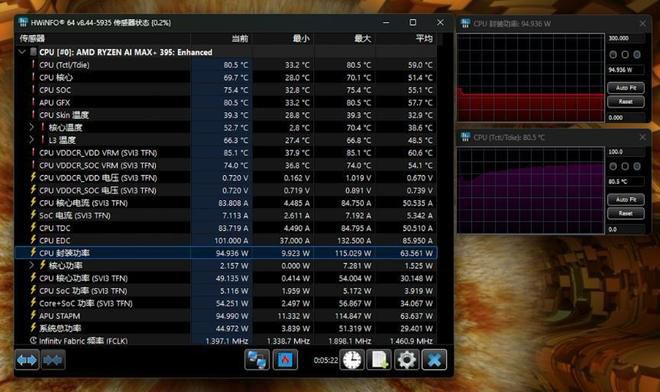Click the 0.000 minimum field in the power graph

click(626, 117)
